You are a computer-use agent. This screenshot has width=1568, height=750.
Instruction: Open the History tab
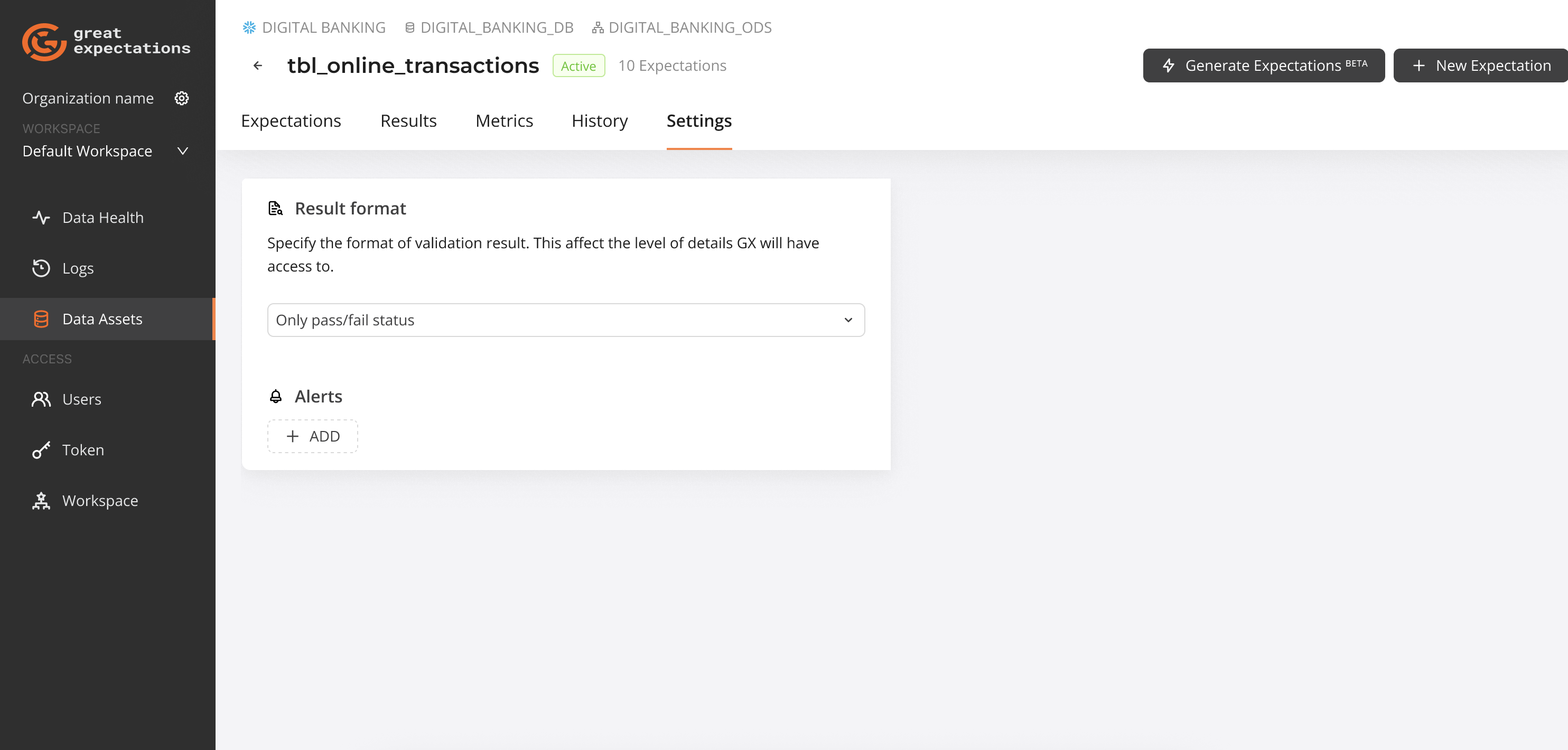(x=599, y=120)
